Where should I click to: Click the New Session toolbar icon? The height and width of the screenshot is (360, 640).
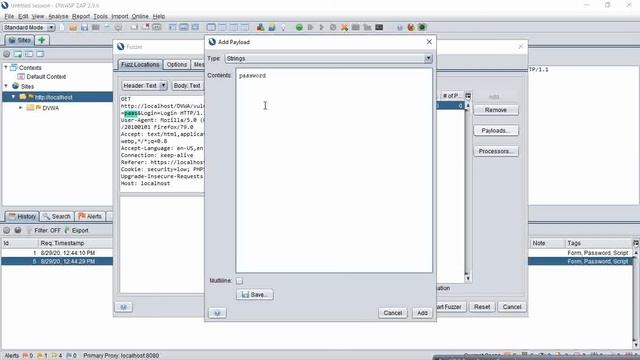click(x=62, y=27)
